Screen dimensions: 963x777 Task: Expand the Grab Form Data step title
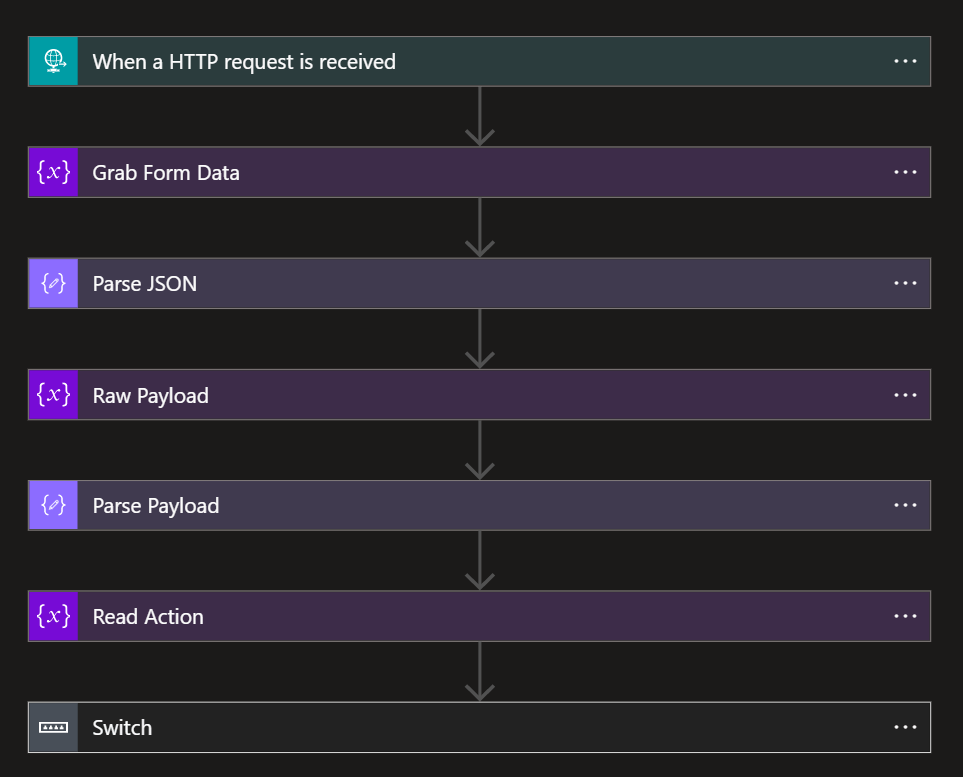tap(166, 173)
